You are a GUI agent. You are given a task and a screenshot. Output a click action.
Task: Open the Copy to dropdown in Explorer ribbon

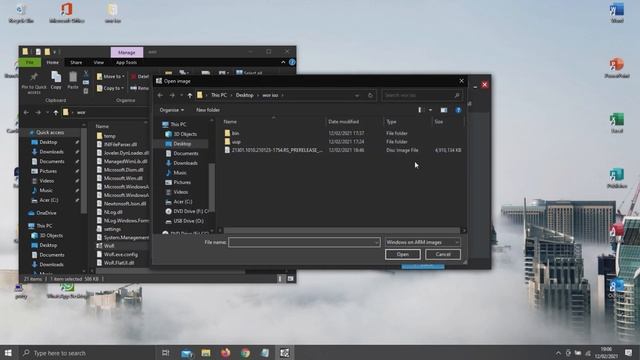[x=111, y=88]
